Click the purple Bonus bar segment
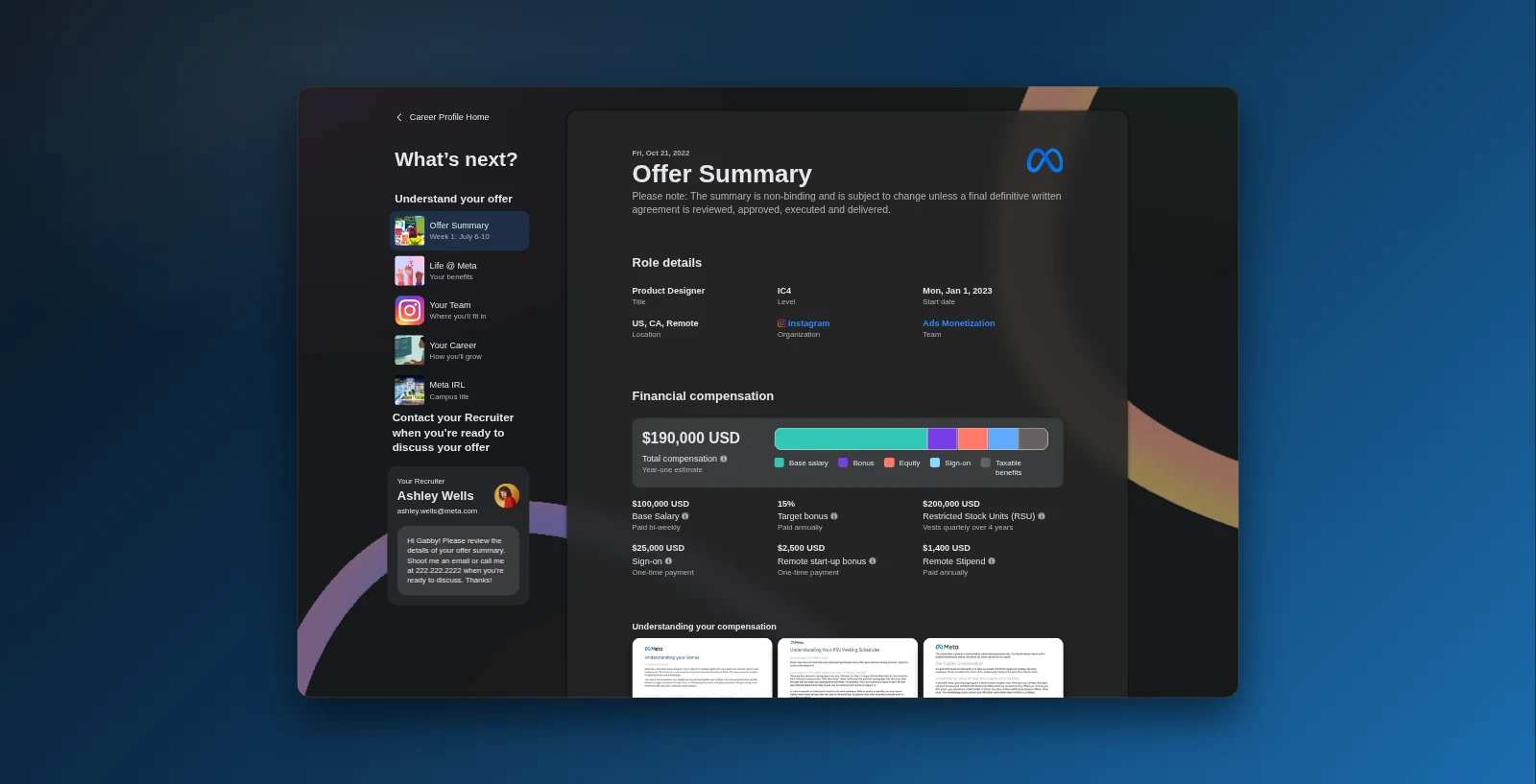1536x784 pixels. [x=943, y=439]
